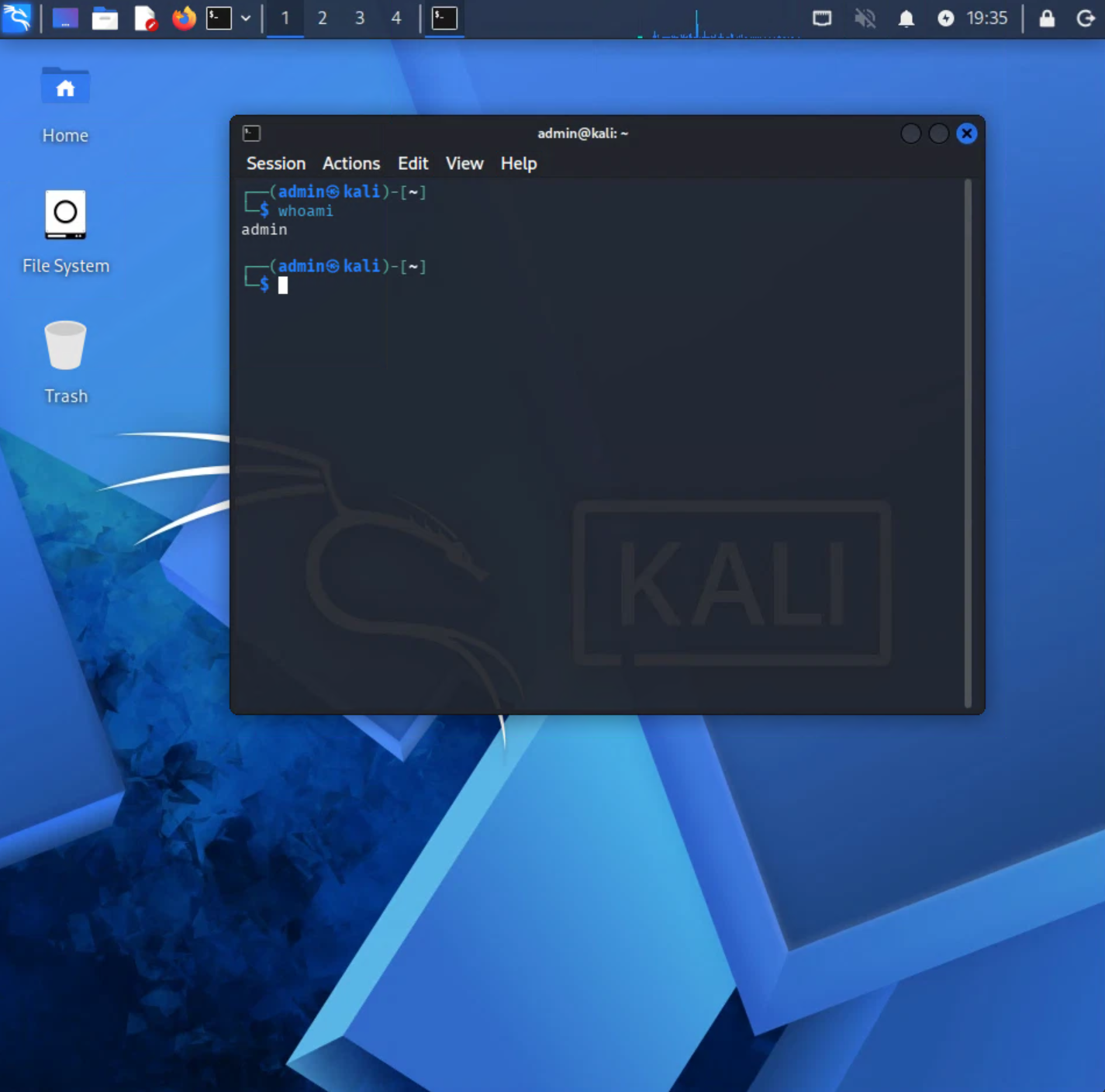Select the File System desktop icon
This screenshot has height=1092, width=1105.
(x=66, y=233)
